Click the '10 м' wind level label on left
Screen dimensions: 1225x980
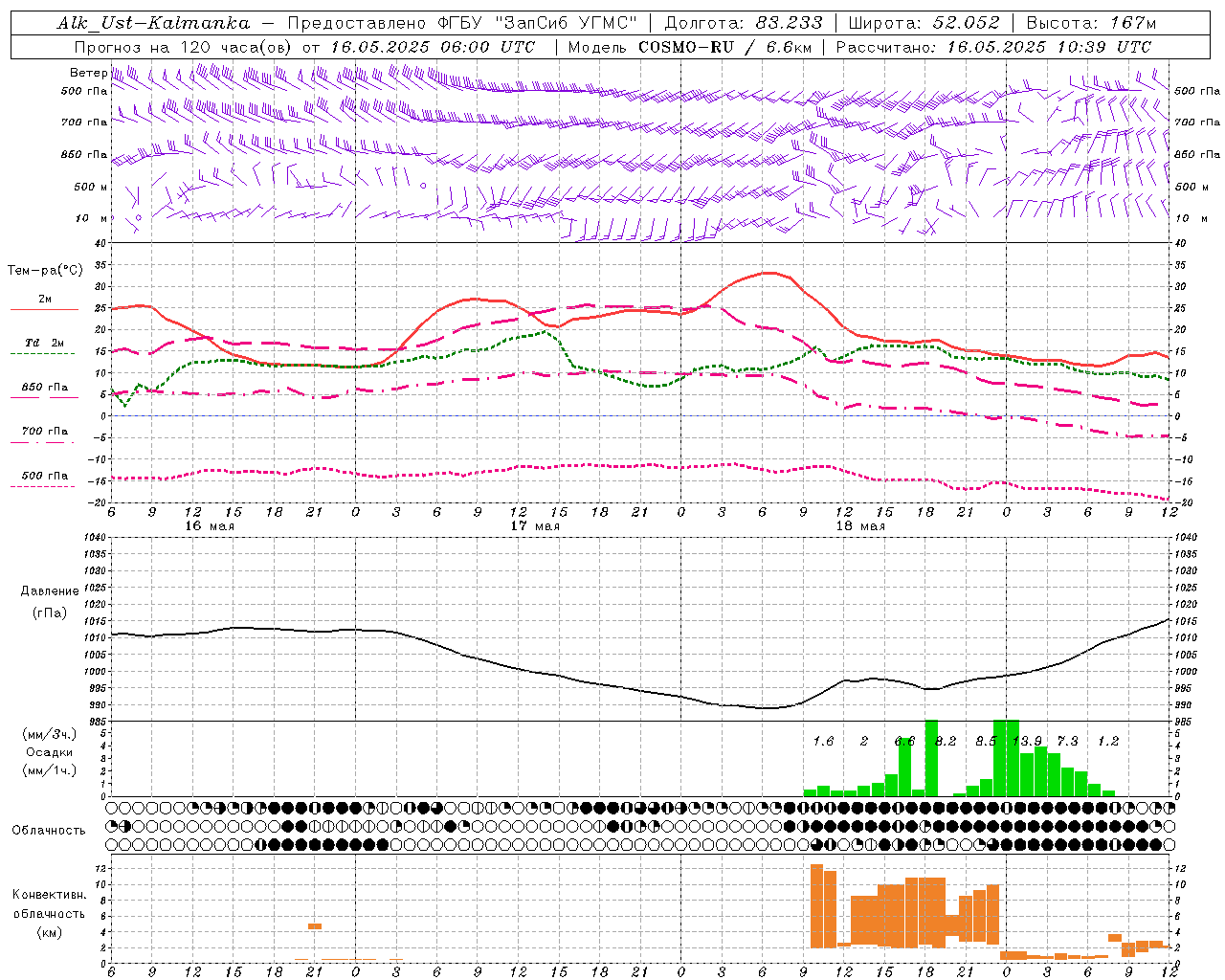click(x=92, y=218)
